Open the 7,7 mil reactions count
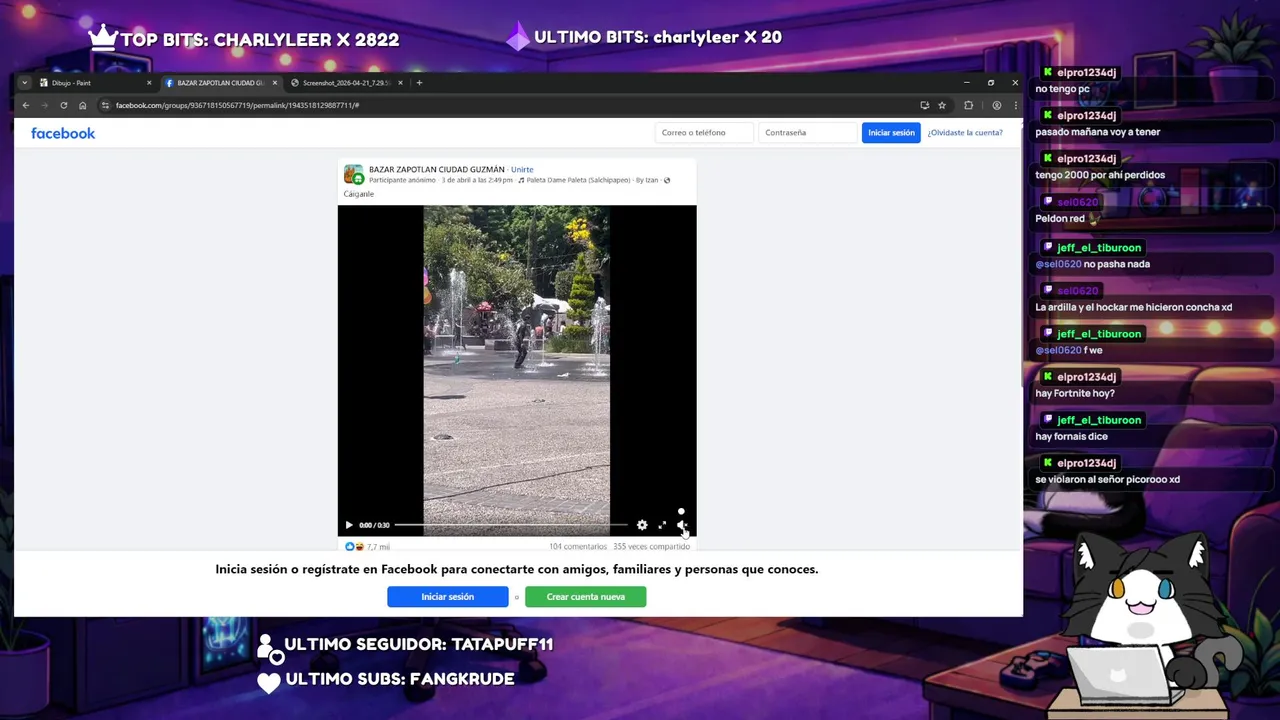Screen dimensions: 1280x720 378,547
